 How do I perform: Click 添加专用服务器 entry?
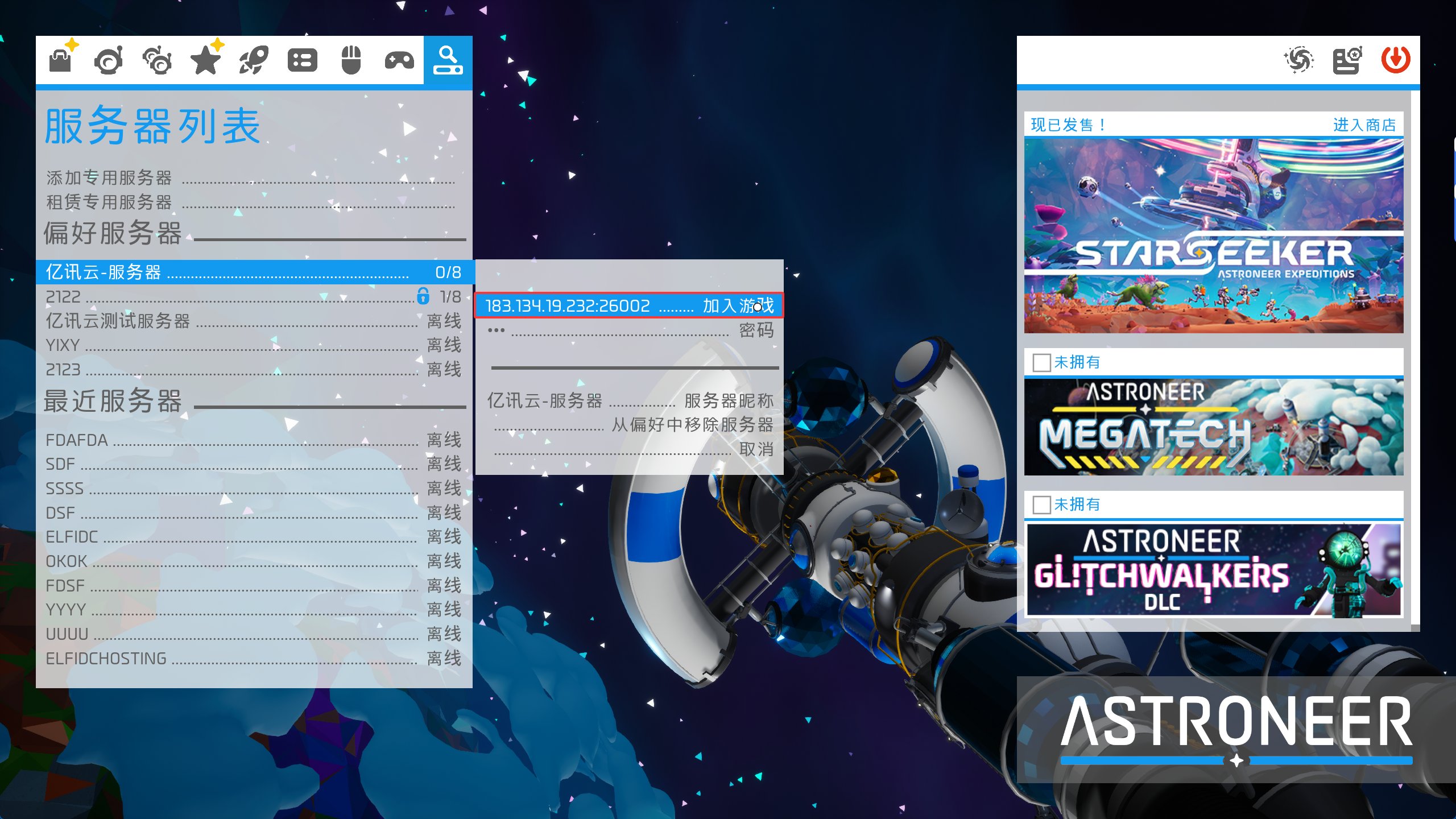tap(250, 178)
